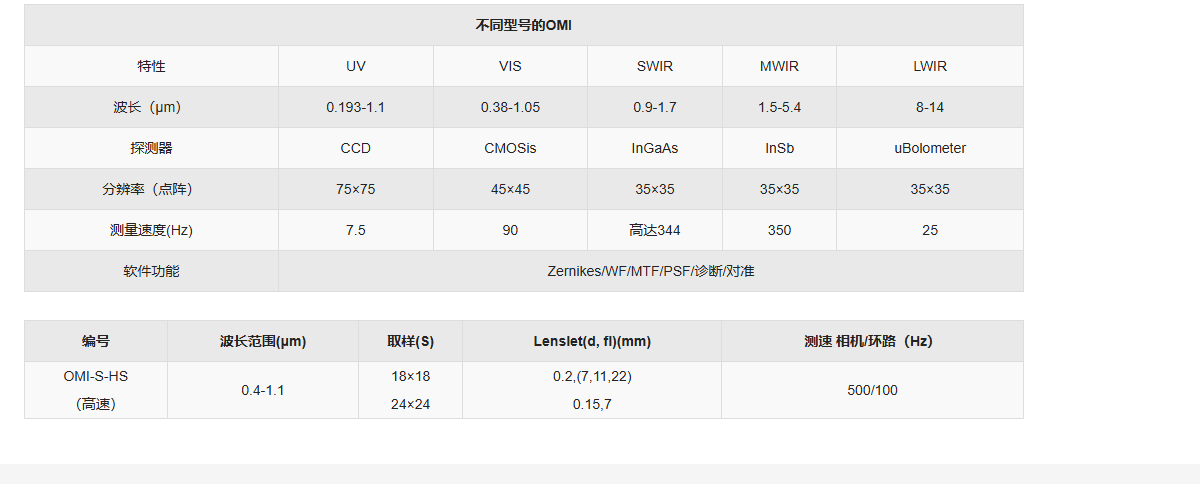Click the SWIR column header cell
The width and height of the screenshot is (1200, 484).
(655, 67)
